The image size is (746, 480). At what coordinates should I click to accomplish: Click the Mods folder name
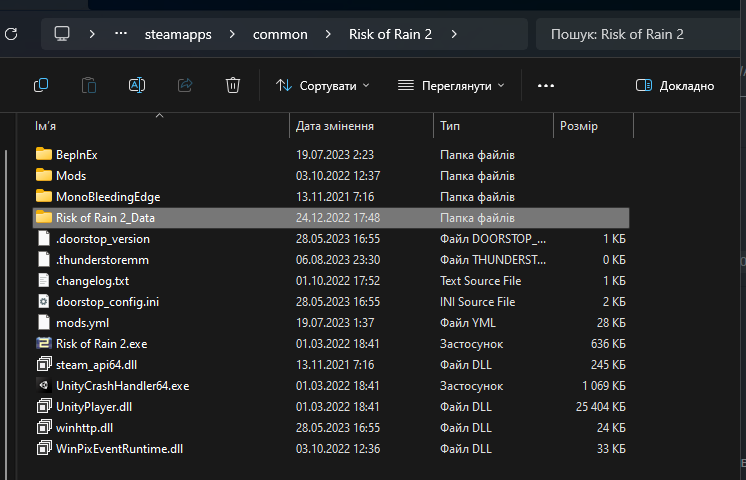pyautogui.click(x=71, y=176)
